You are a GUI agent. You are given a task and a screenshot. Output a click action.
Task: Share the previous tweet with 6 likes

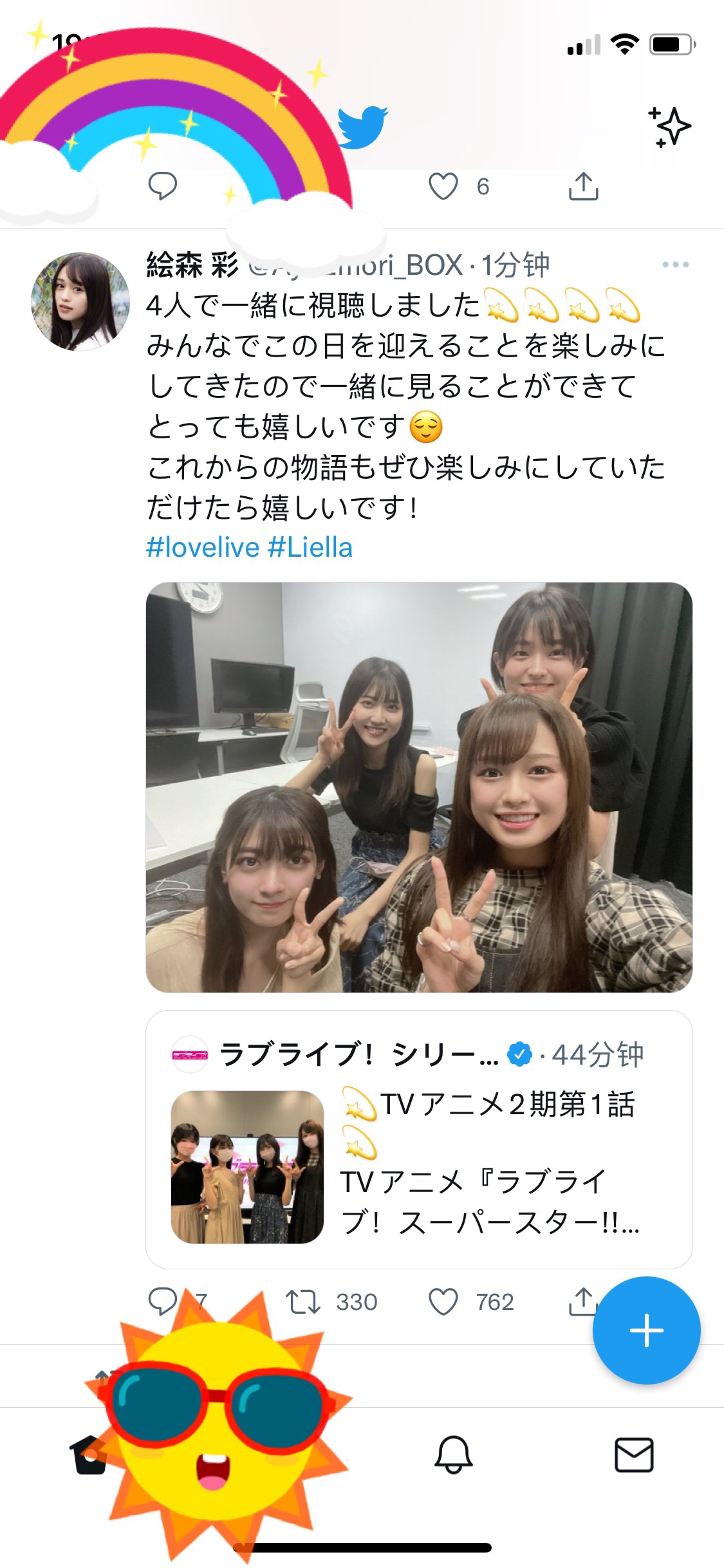tap(583, 187)
